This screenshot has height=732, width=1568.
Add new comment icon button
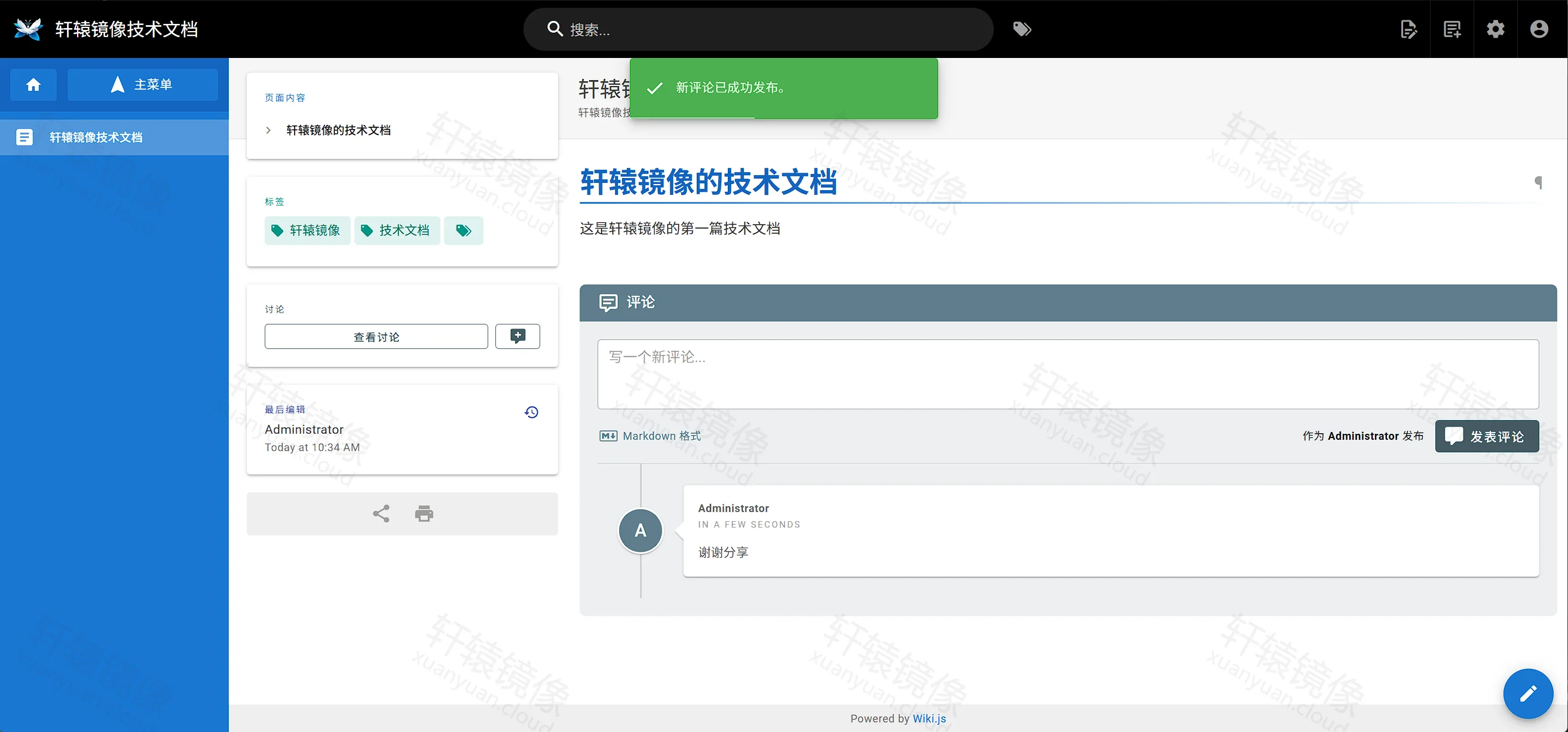517,336
